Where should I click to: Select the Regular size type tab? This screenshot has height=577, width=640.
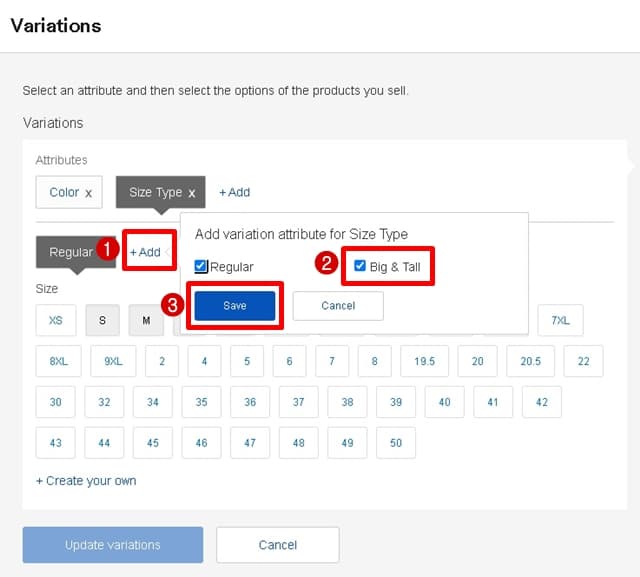pyautogui.click(x=70, y=252)
